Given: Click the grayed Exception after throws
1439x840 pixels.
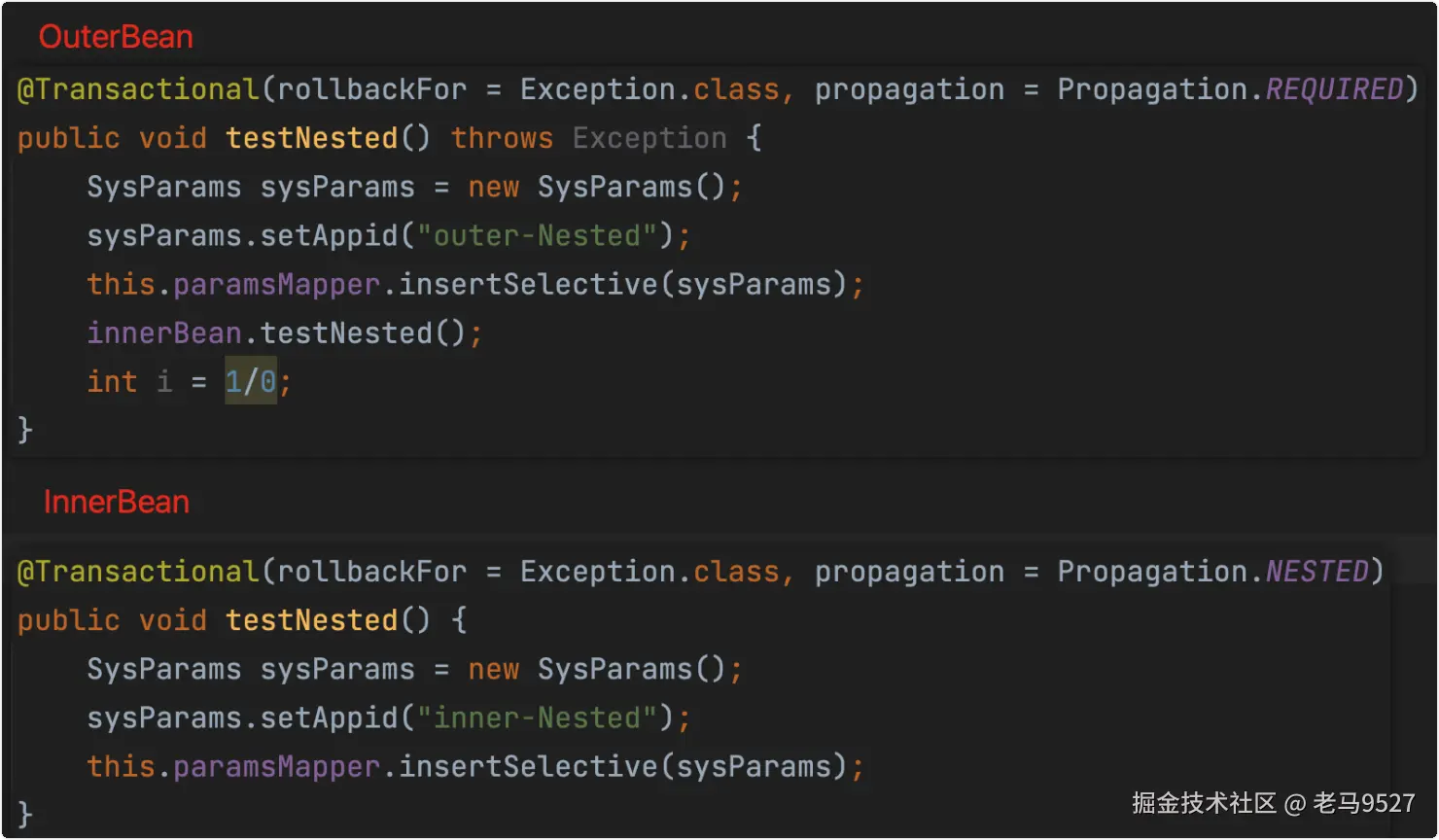Looking at the screenshot, I should [649, 138].
